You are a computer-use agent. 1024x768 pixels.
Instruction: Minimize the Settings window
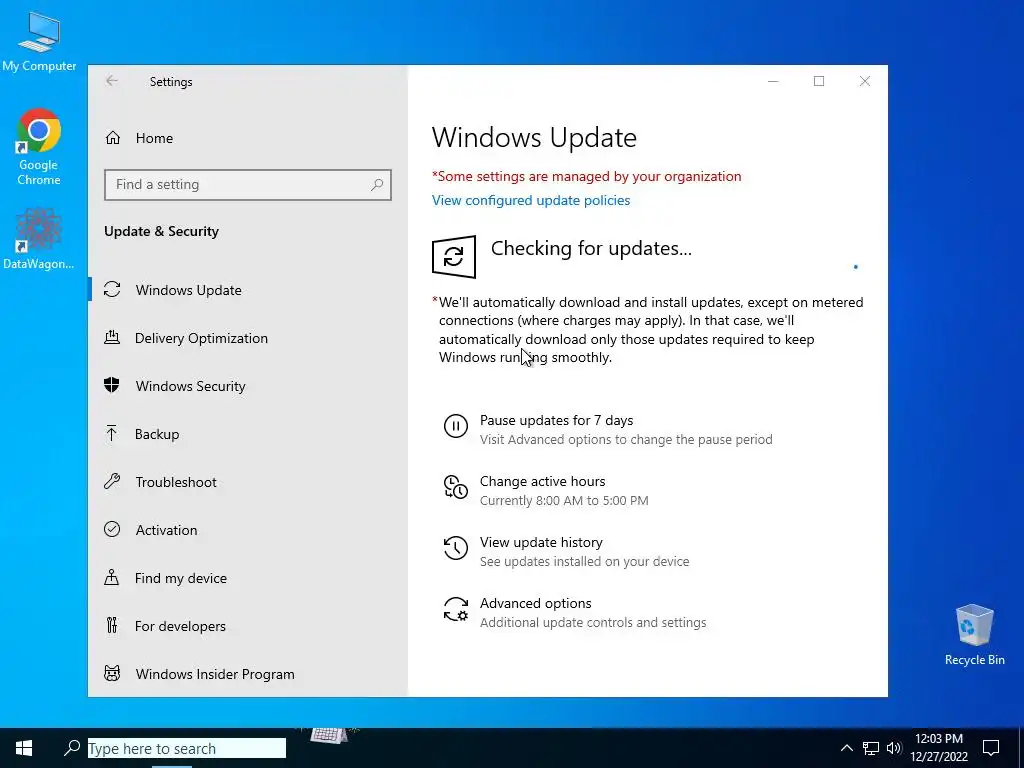[x=773, y=81]
